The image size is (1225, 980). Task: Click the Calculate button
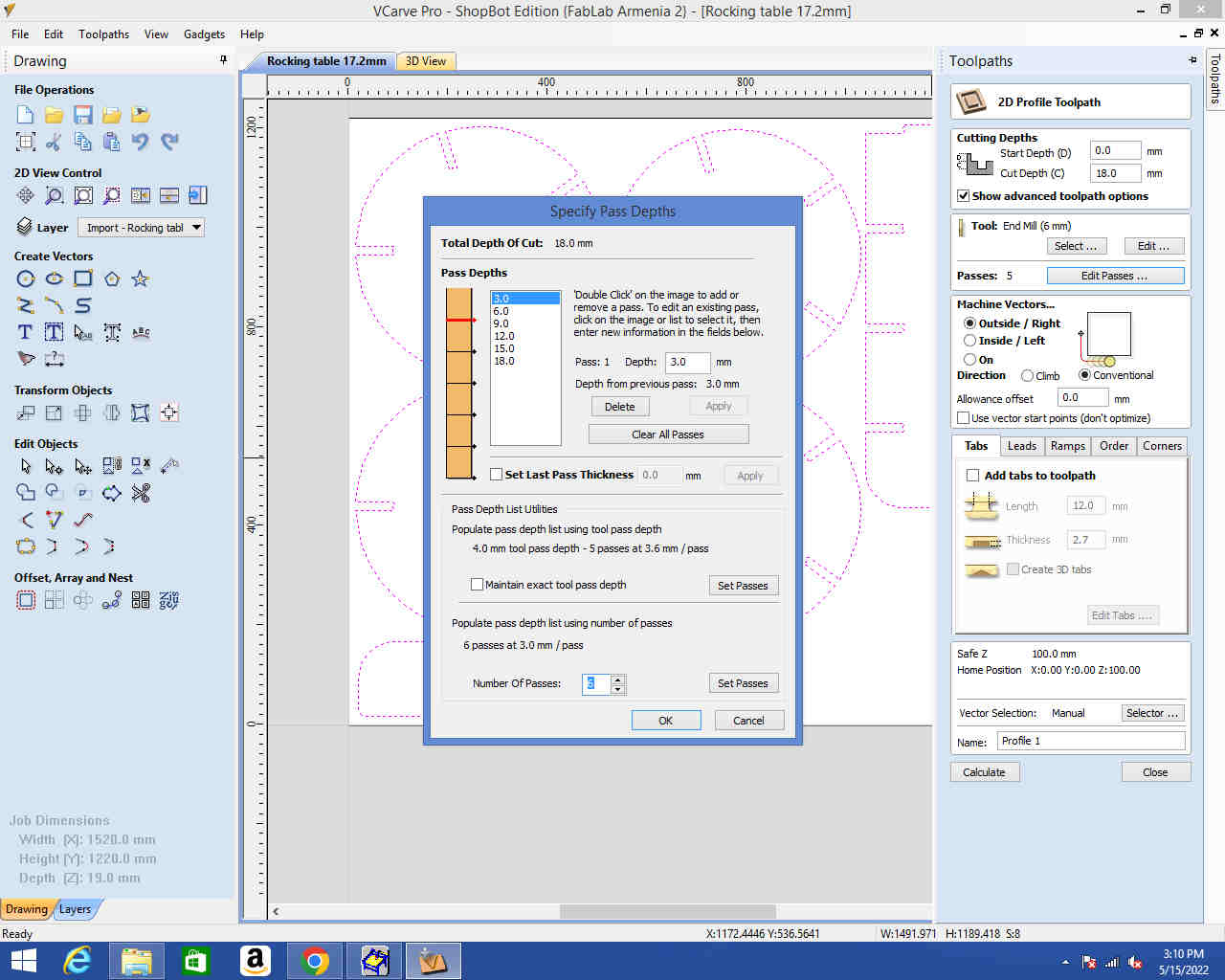[x=984, y=772]
